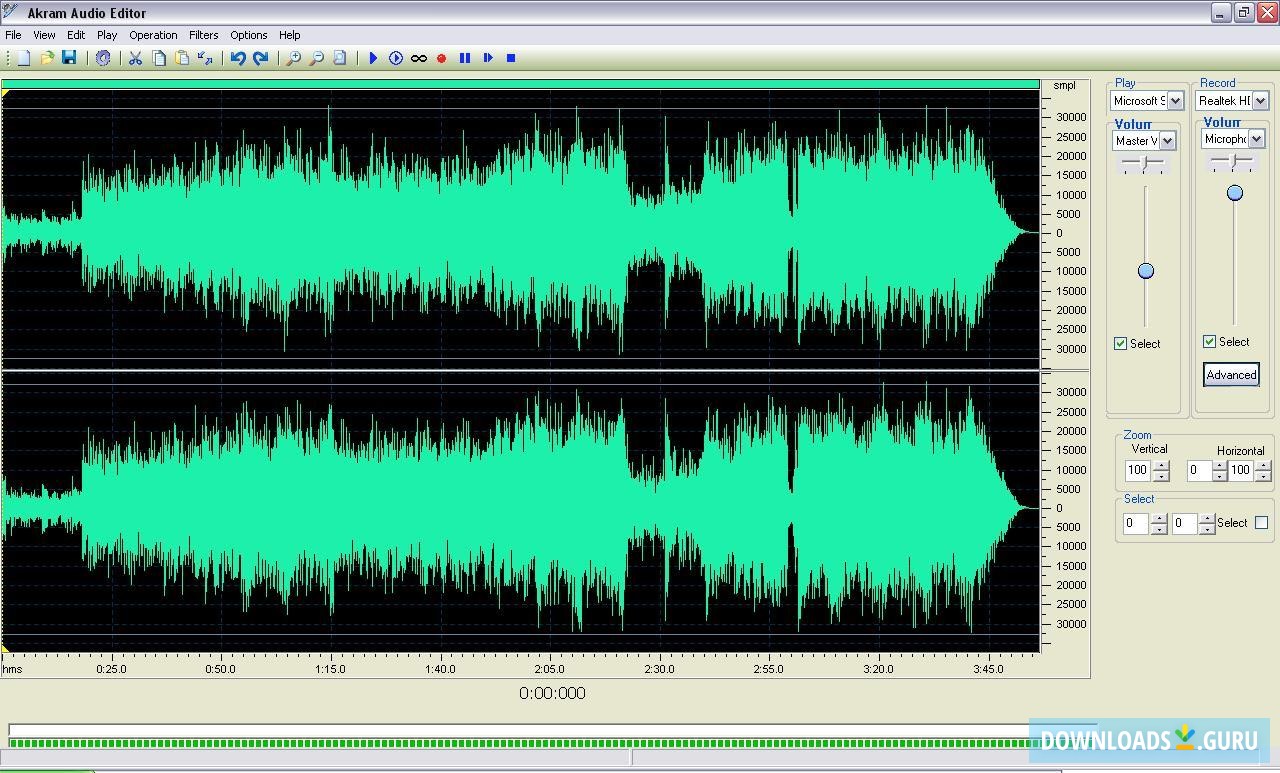Select the Cut tool in the toolbar

click(x=135, y=58)
